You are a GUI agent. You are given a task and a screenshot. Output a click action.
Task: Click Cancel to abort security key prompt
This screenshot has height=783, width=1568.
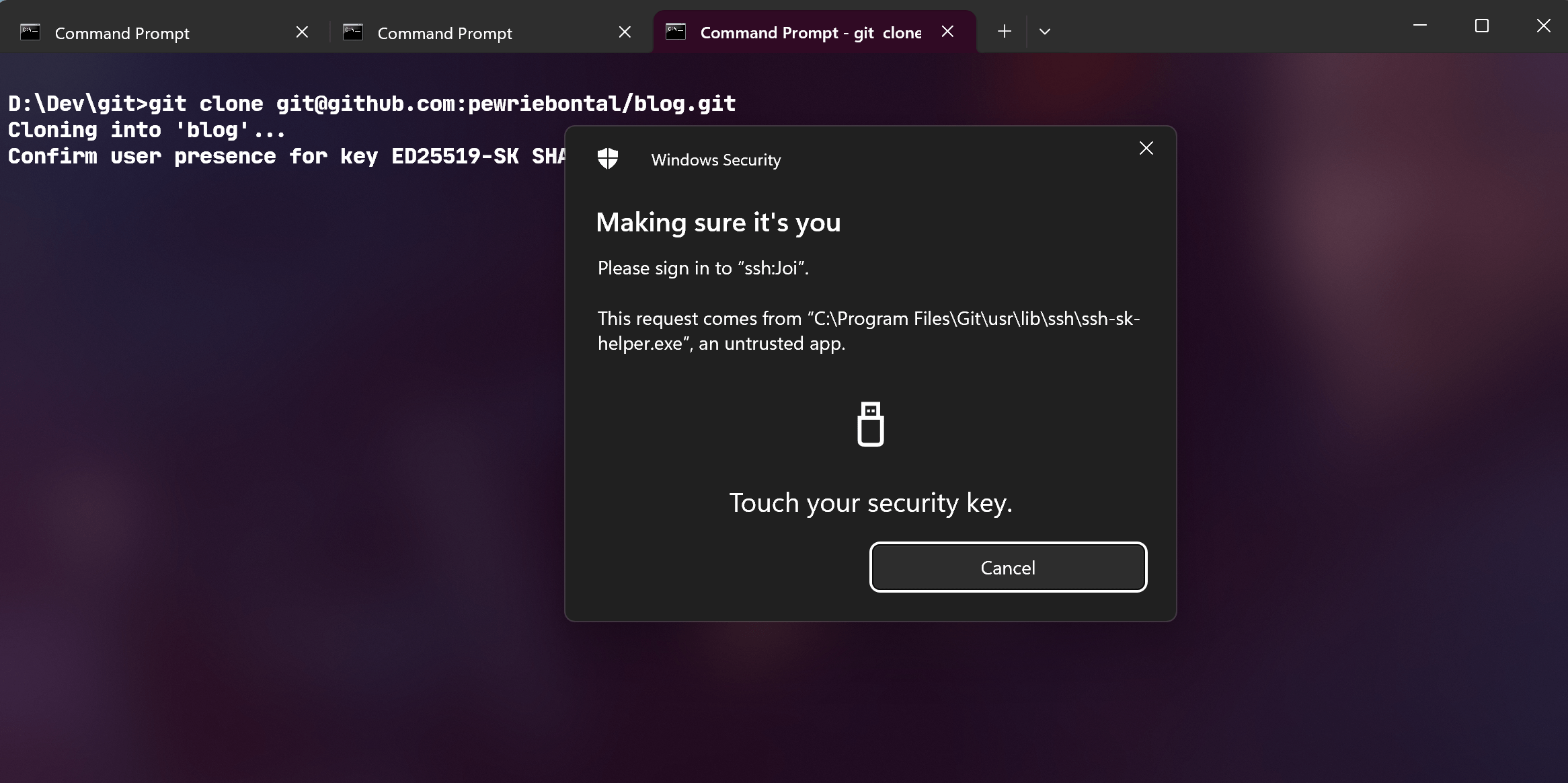click(1008, 567)
